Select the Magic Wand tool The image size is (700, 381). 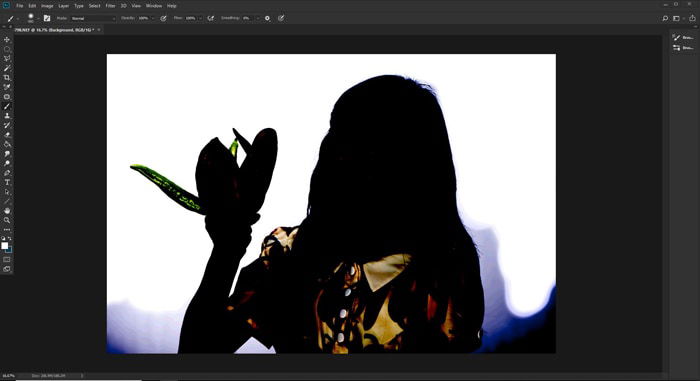7,68
